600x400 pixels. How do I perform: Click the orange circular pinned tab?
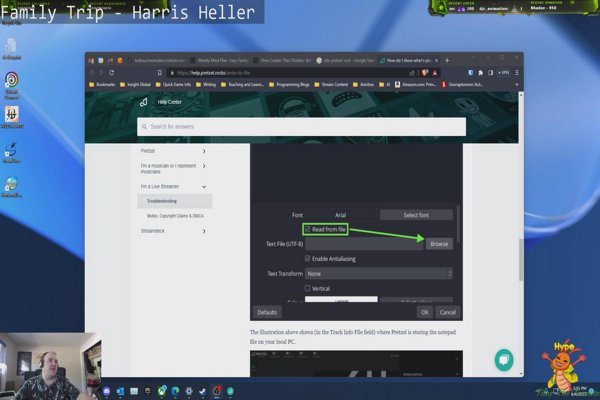[120, 60]
